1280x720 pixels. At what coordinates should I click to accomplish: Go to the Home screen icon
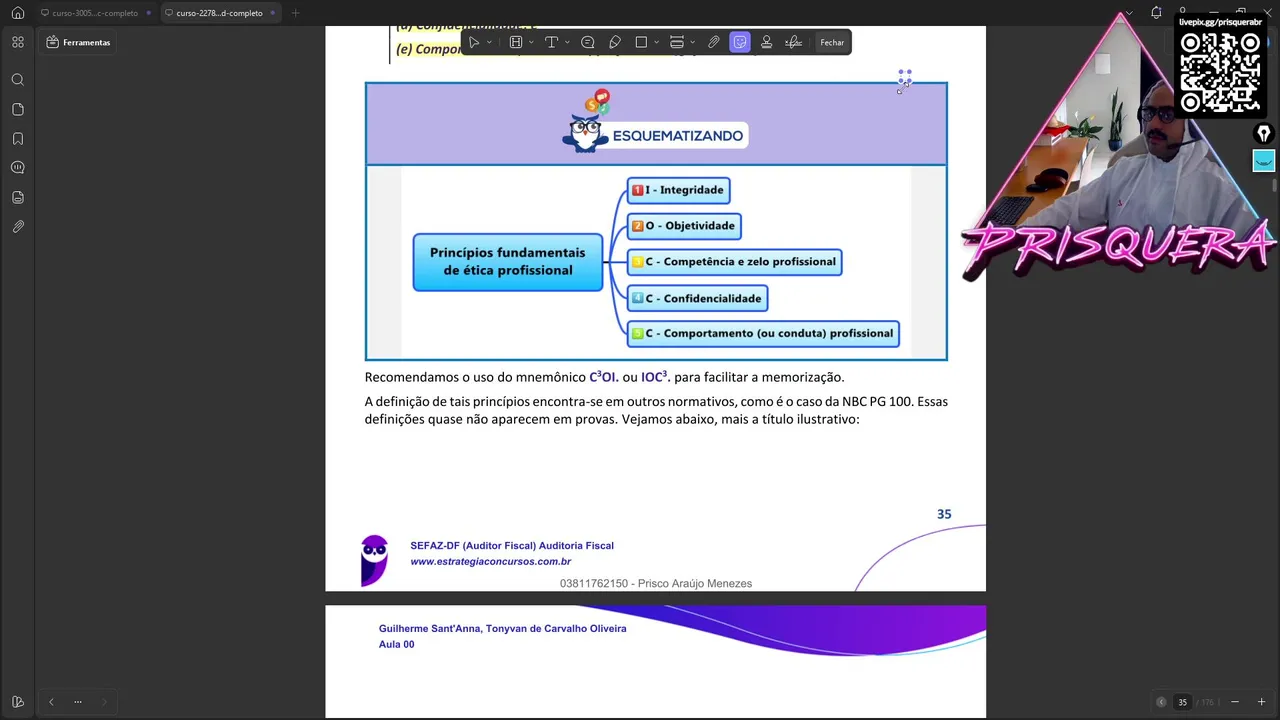[17, 13]
